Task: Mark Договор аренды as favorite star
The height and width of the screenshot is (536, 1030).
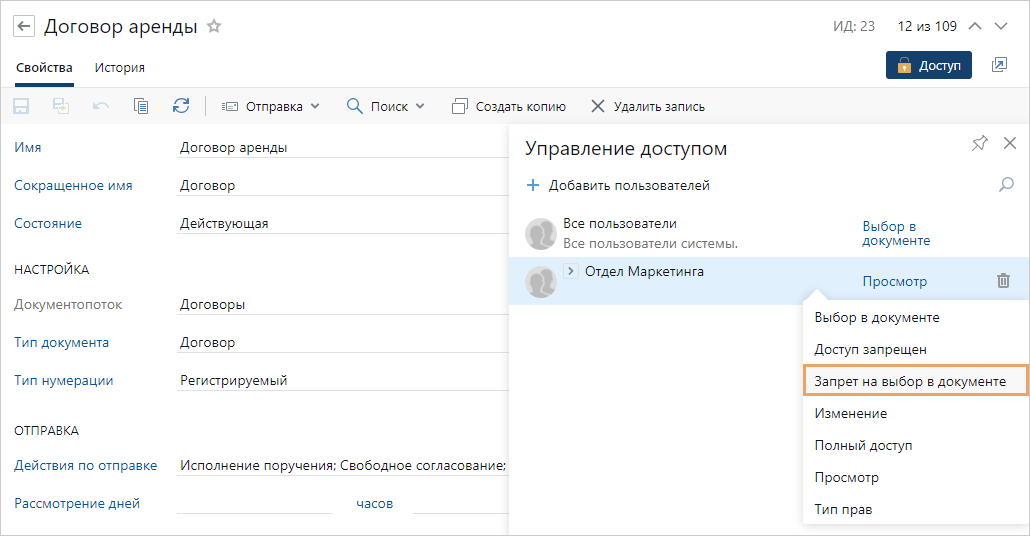Action: point(214,27)
